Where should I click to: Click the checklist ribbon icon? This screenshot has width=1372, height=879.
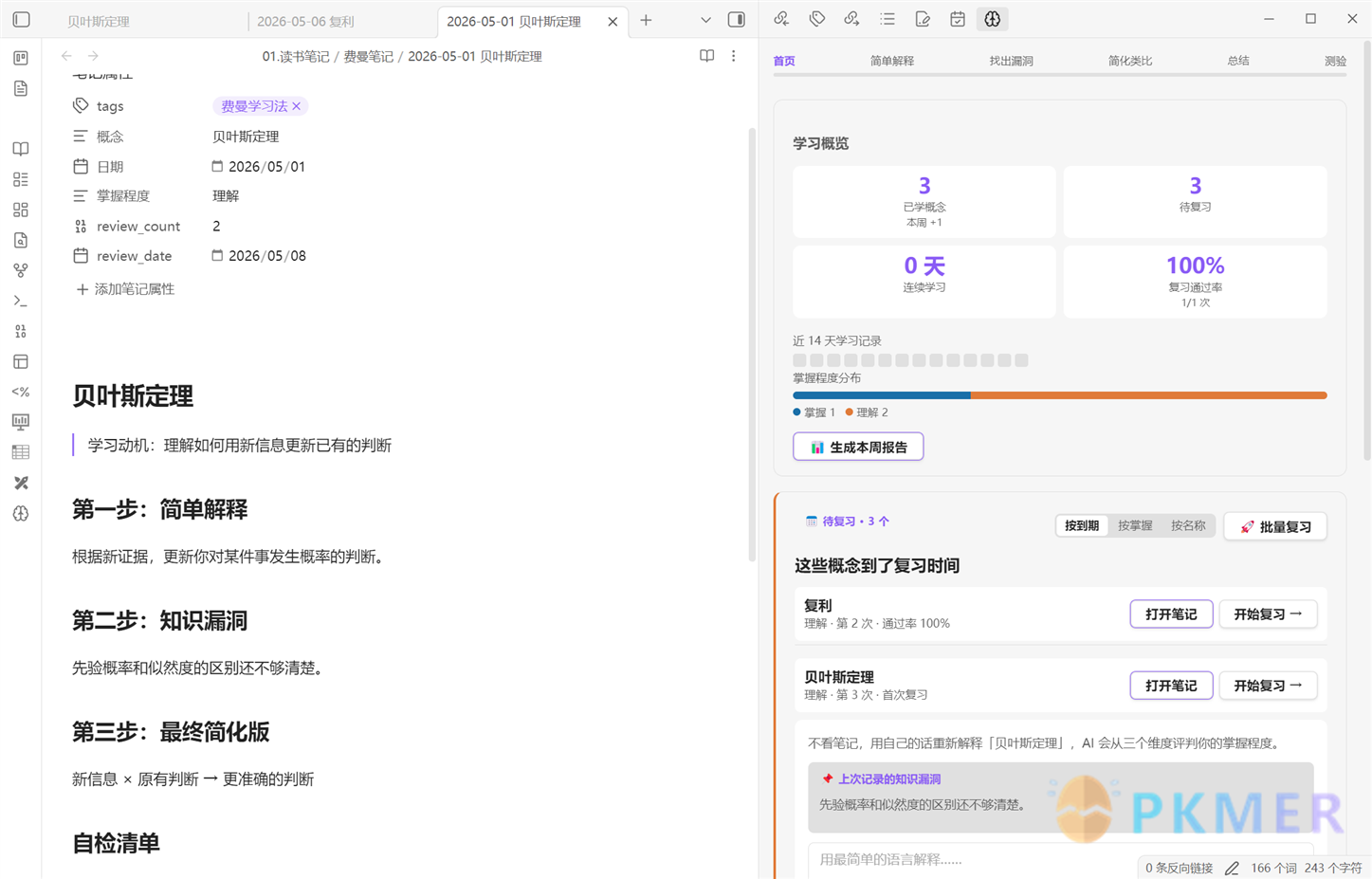tap(21, 179)
